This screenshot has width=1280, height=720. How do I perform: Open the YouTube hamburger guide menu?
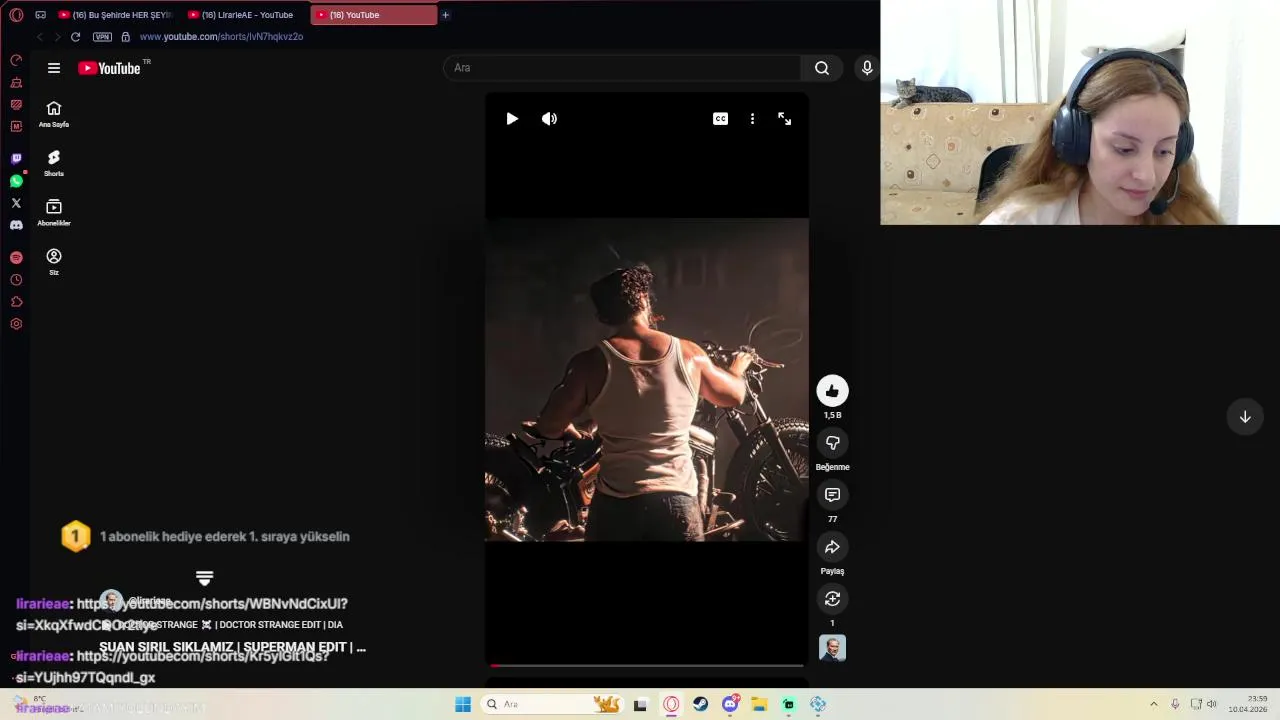pyautogui.click(x=54, y=68)
